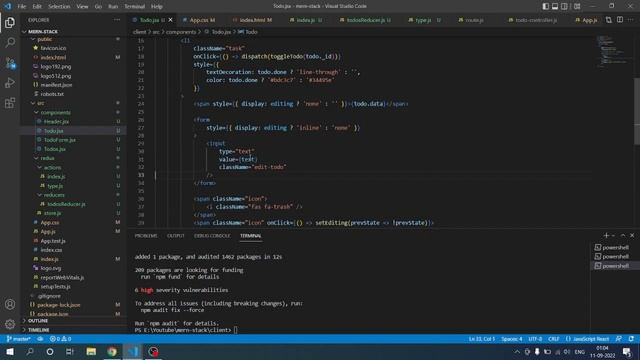Toggle the secondary side bar
The height and width of the screenshot is (360, 640).
pos(564,6)
